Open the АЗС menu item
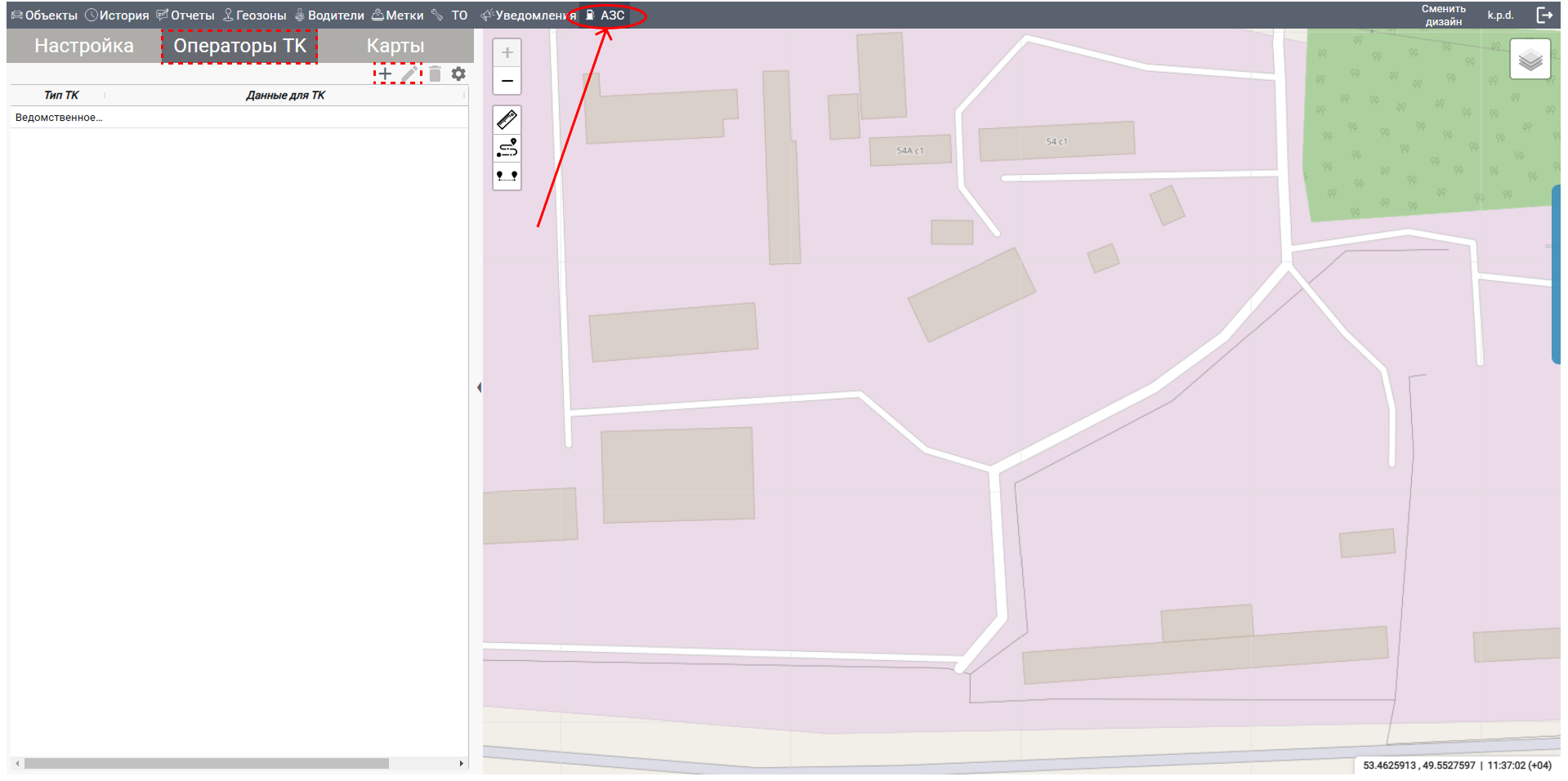The width and height of the screenshot is (1568, 781). click(605, 16)
